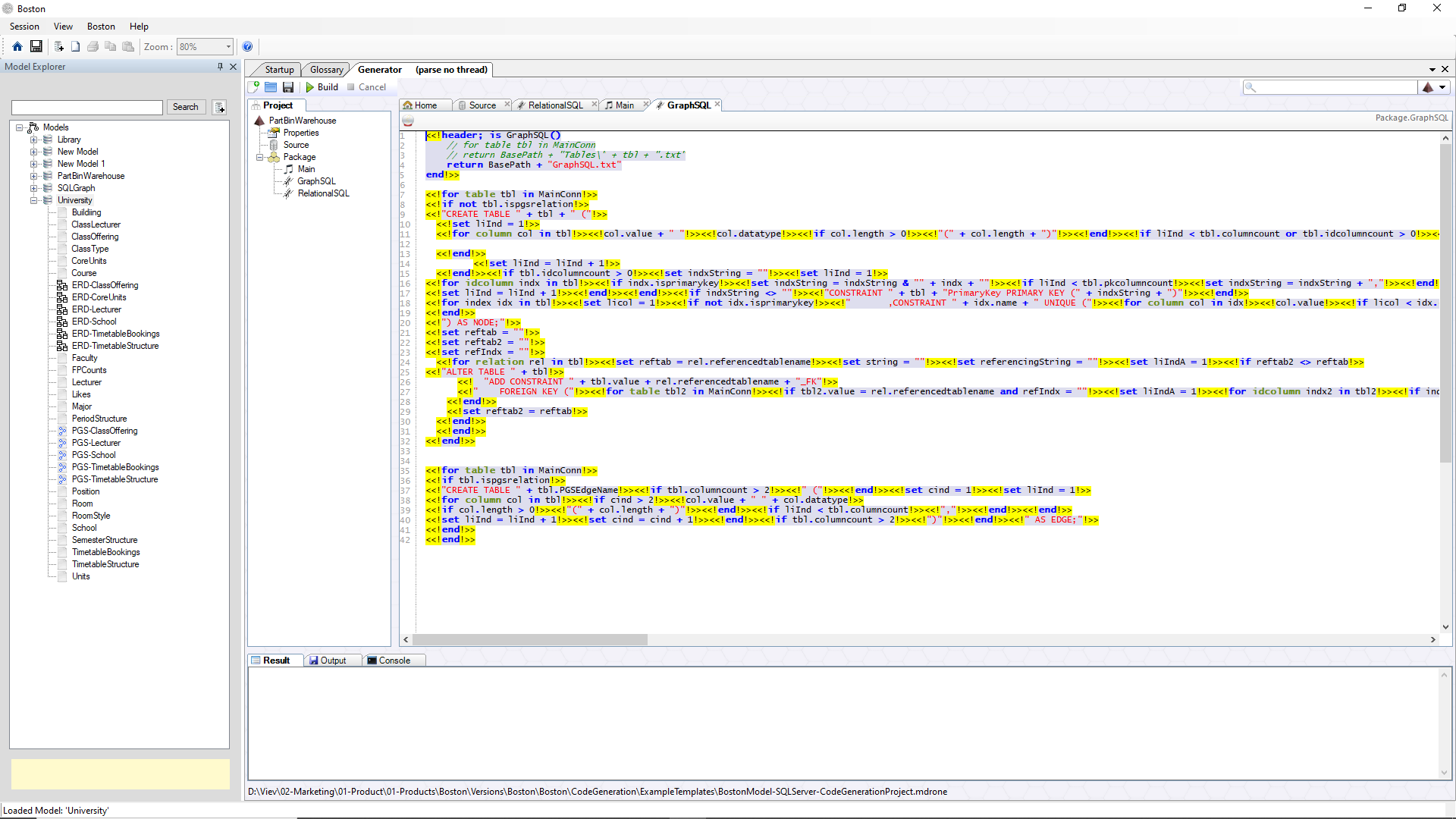1456x819 pixels.
Task: Click the Print icon in the main toolbar
Action: pyautogui.click(x=93, y=47)
